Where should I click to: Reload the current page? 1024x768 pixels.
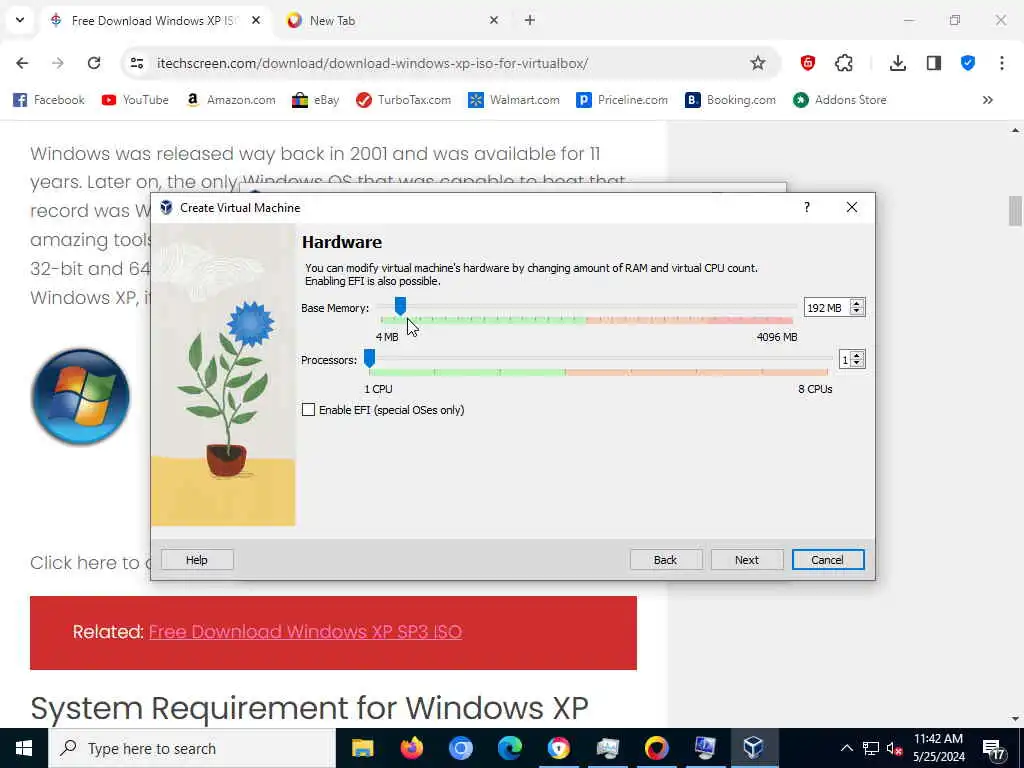point(94,63)
